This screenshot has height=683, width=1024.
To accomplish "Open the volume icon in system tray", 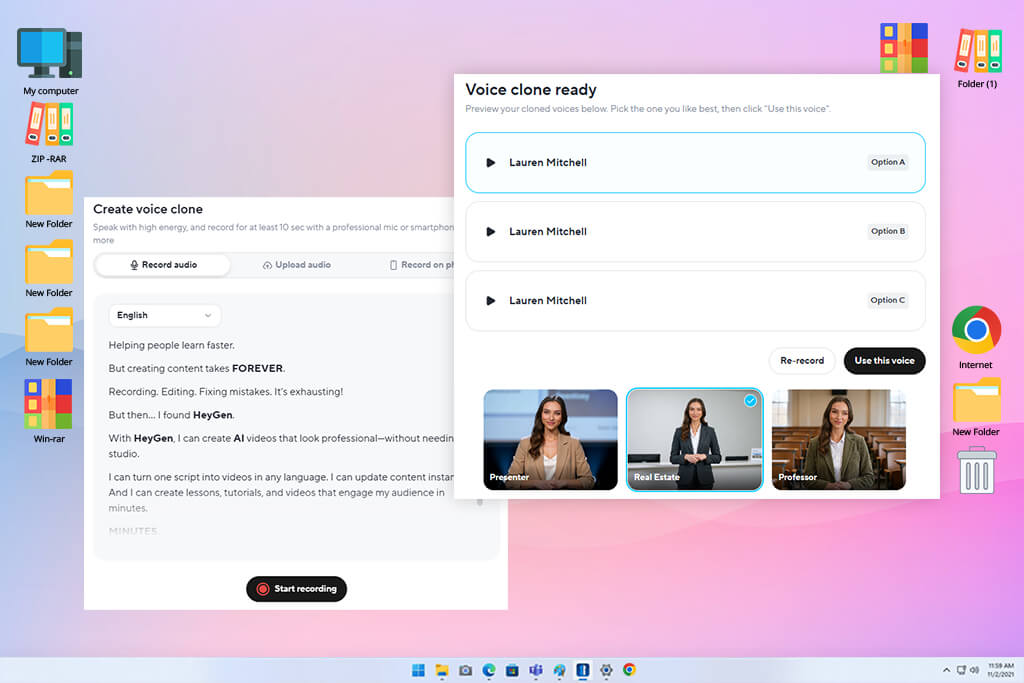I will (974, 670).
